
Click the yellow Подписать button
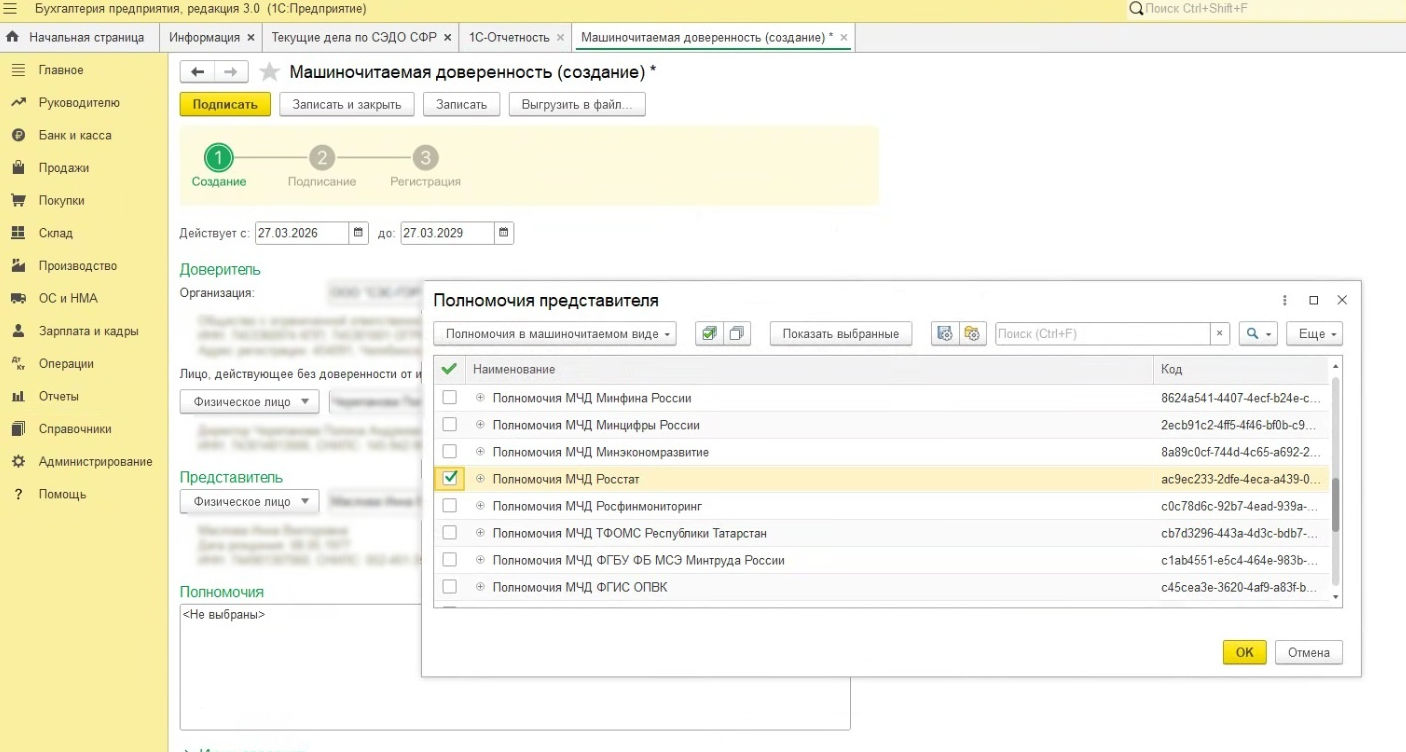pos(225,105)
